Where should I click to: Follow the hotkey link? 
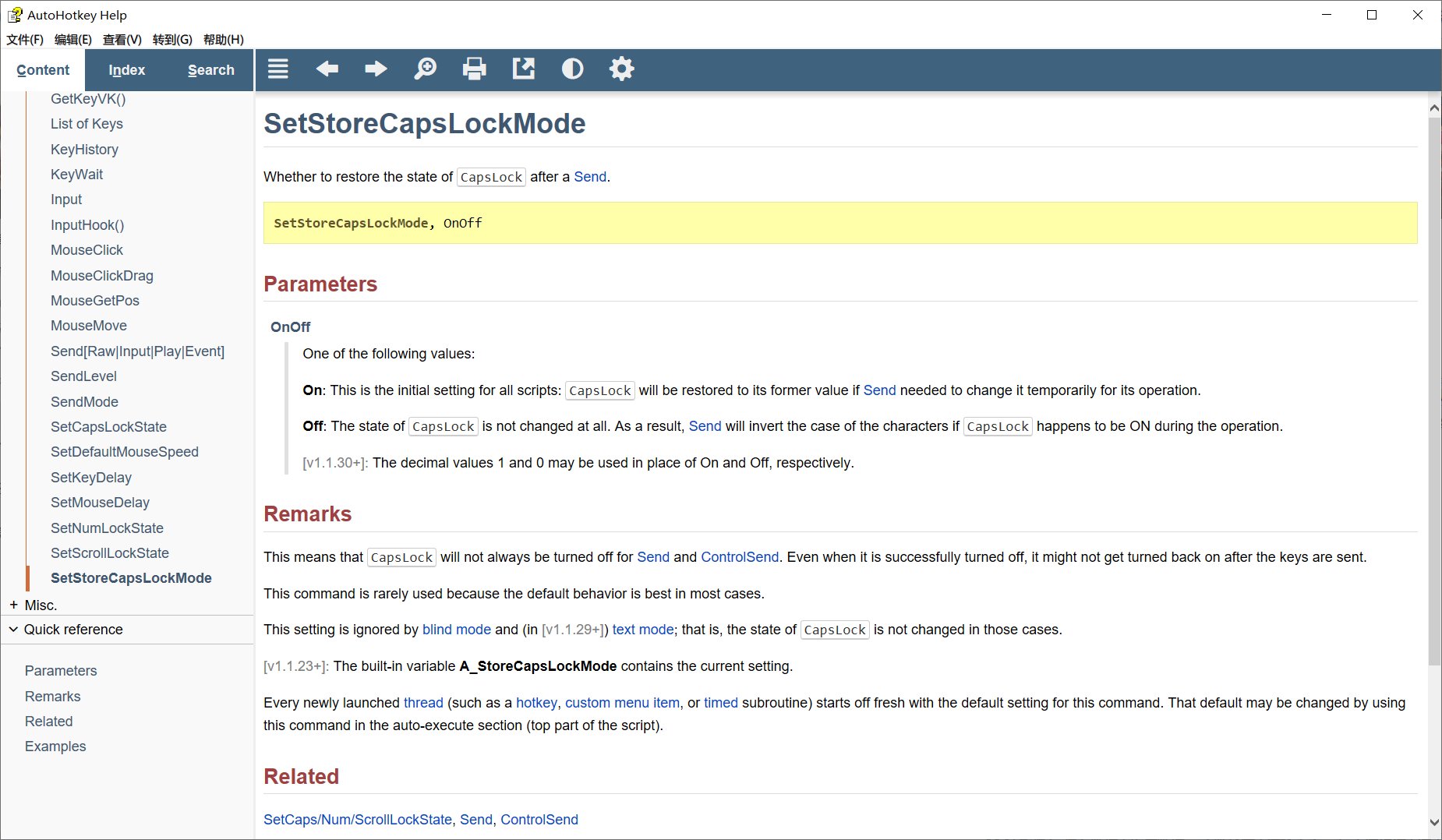click(x=536, y=703)
